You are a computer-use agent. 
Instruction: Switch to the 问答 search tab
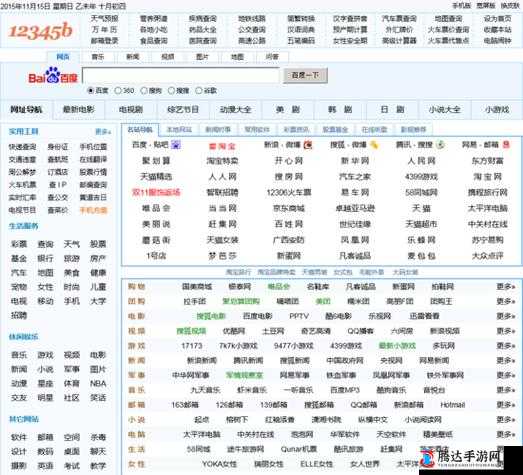click(x=272, y=57)
